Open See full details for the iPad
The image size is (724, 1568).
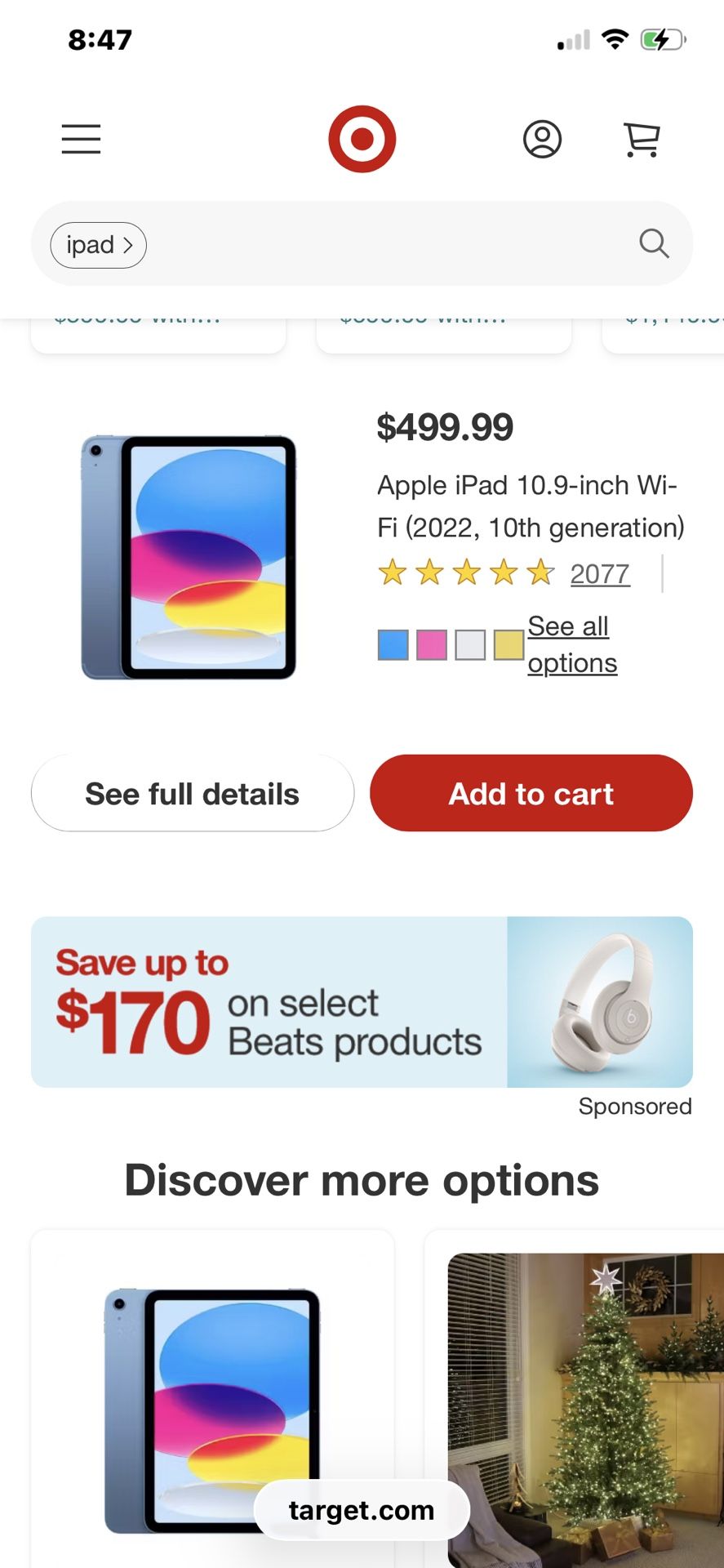[192, 793]
